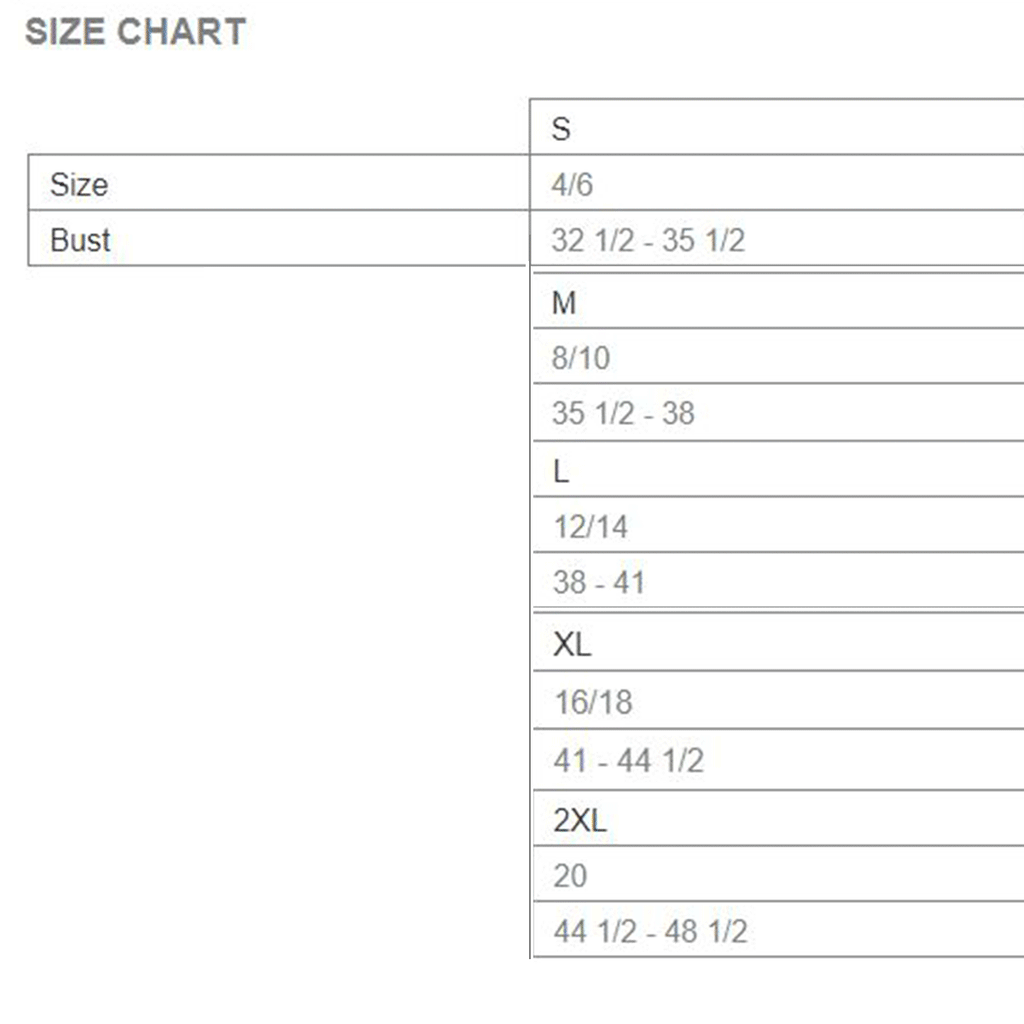
Task: Click the S size header cell
Action: tap(561, 129)
